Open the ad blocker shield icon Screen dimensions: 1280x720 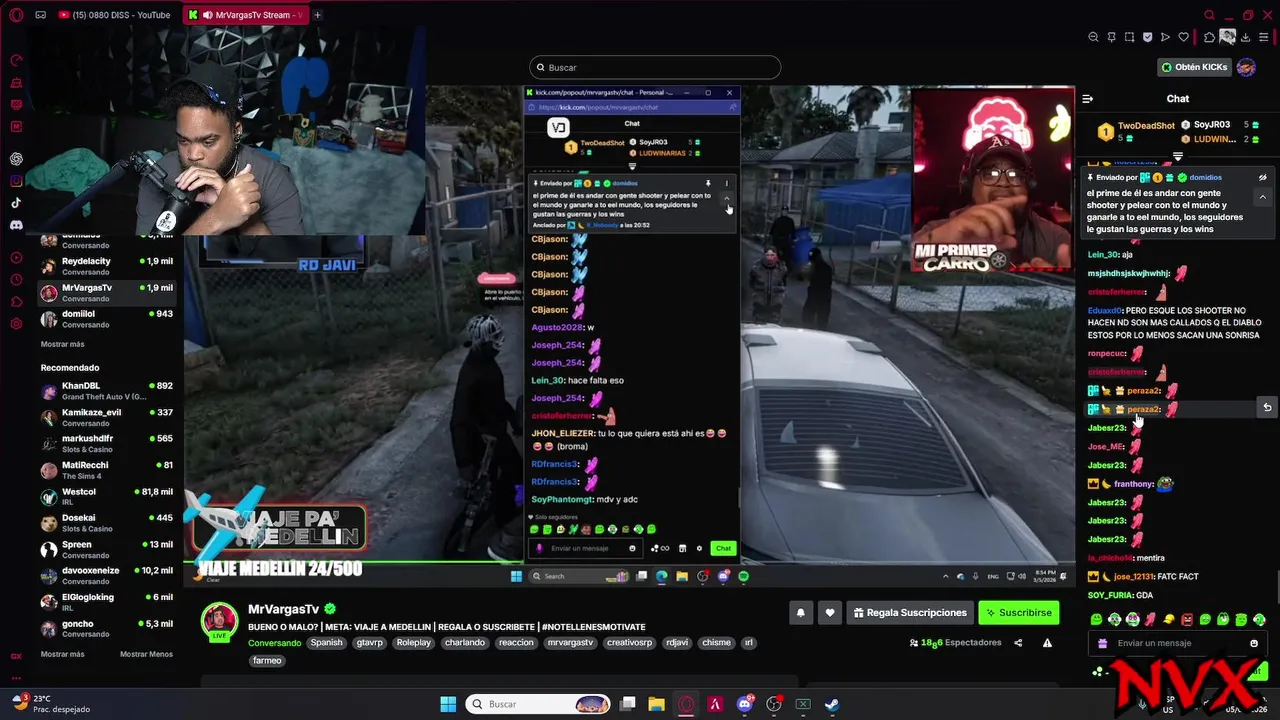tap(1147, 37)
